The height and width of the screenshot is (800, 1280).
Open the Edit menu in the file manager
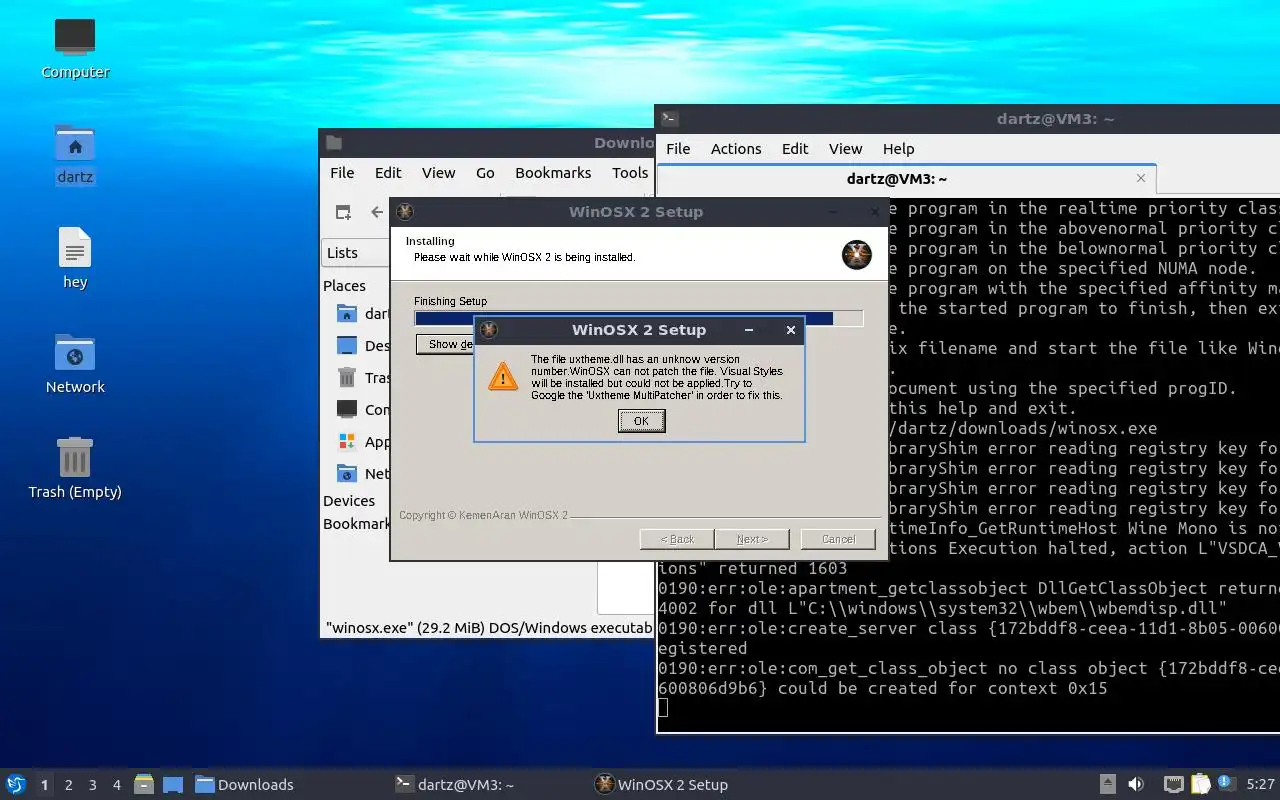388,173
